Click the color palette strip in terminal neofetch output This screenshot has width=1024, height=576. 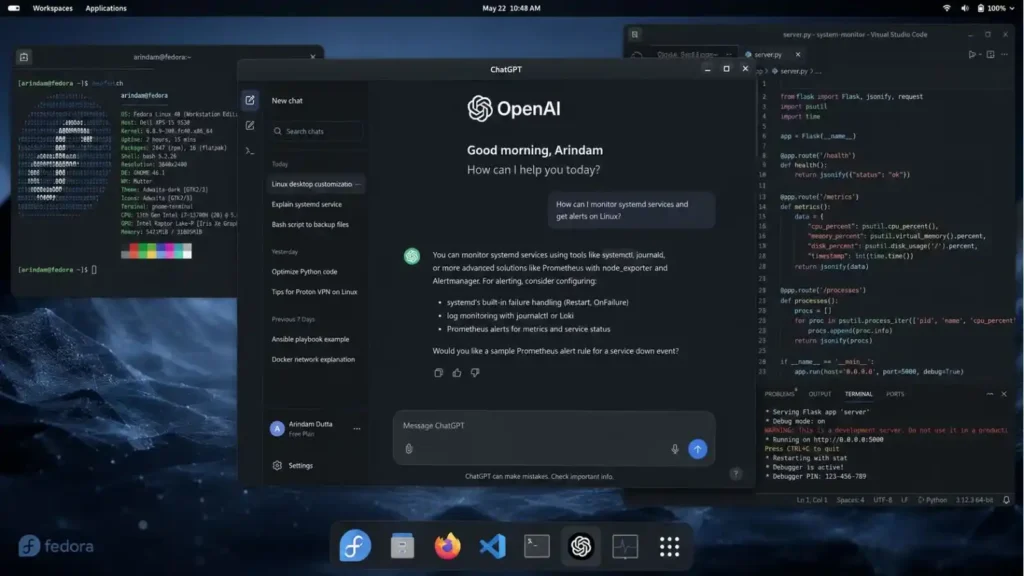coord(156,251)
